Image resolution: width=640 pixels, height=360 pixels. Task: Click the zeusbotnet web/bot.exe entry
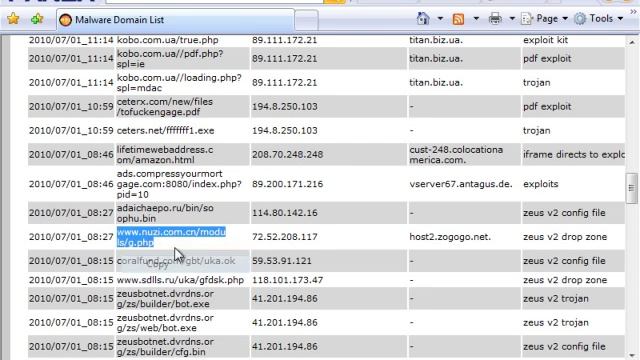165,323
